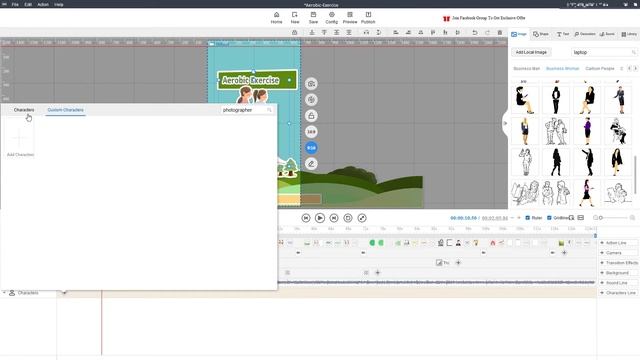640x360 pixels.
Task: Click the camera icon beside the canvas
Action: 311,84
